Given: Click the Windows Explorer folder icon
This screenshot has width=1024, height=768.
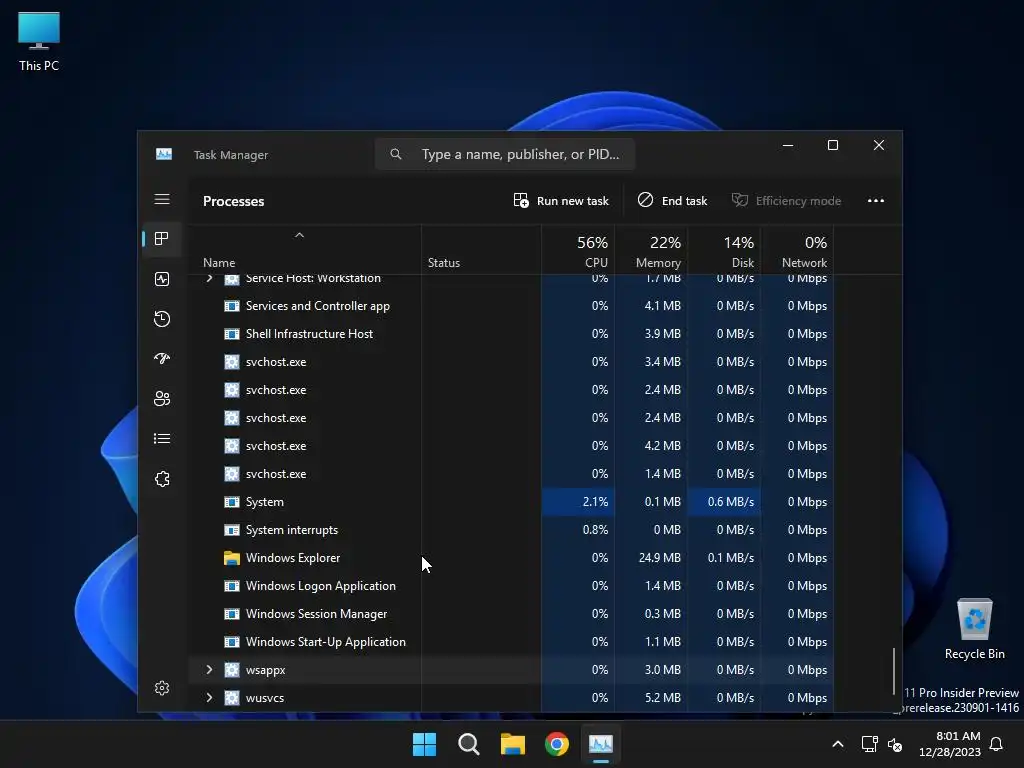Looking at the screenshot, I should point(232,558).
